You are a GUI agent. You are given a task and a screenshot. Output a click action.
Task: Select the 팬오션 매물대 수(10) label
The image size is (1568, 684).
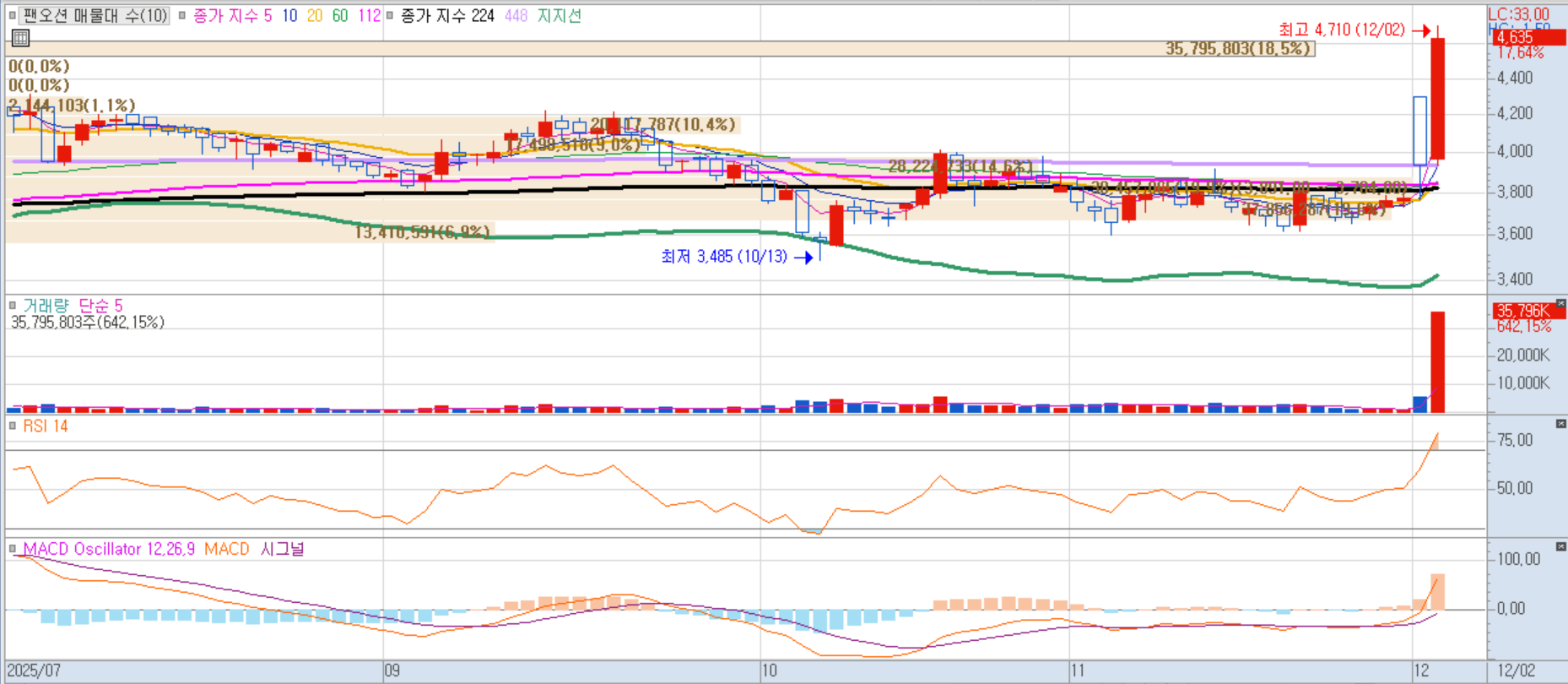(95, 15)
